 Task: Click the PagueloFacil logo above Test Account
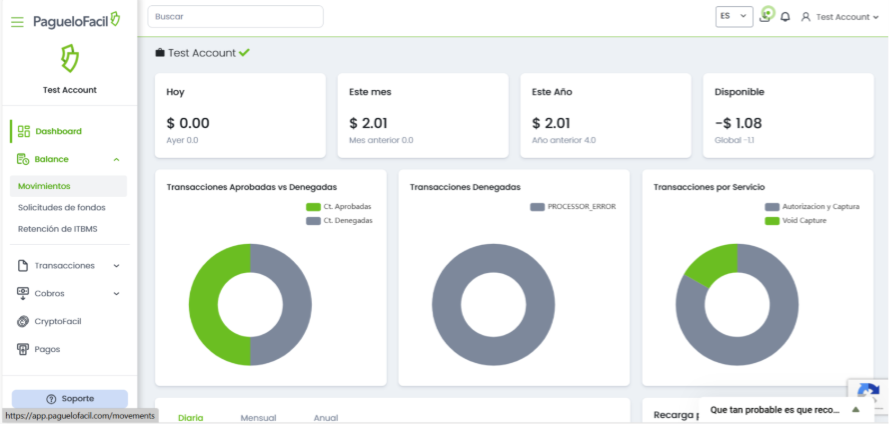coord(69,58)
